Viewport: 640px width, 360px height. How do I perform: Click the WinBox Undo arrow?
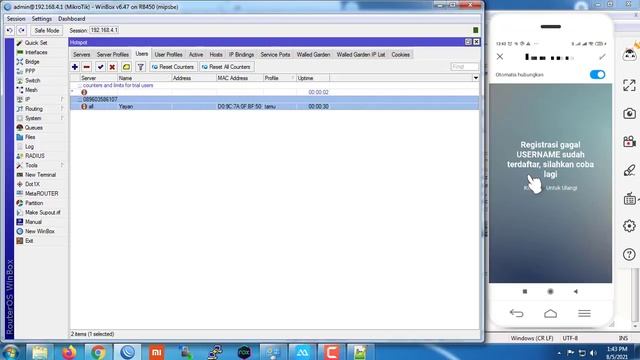tap(9, 31)
